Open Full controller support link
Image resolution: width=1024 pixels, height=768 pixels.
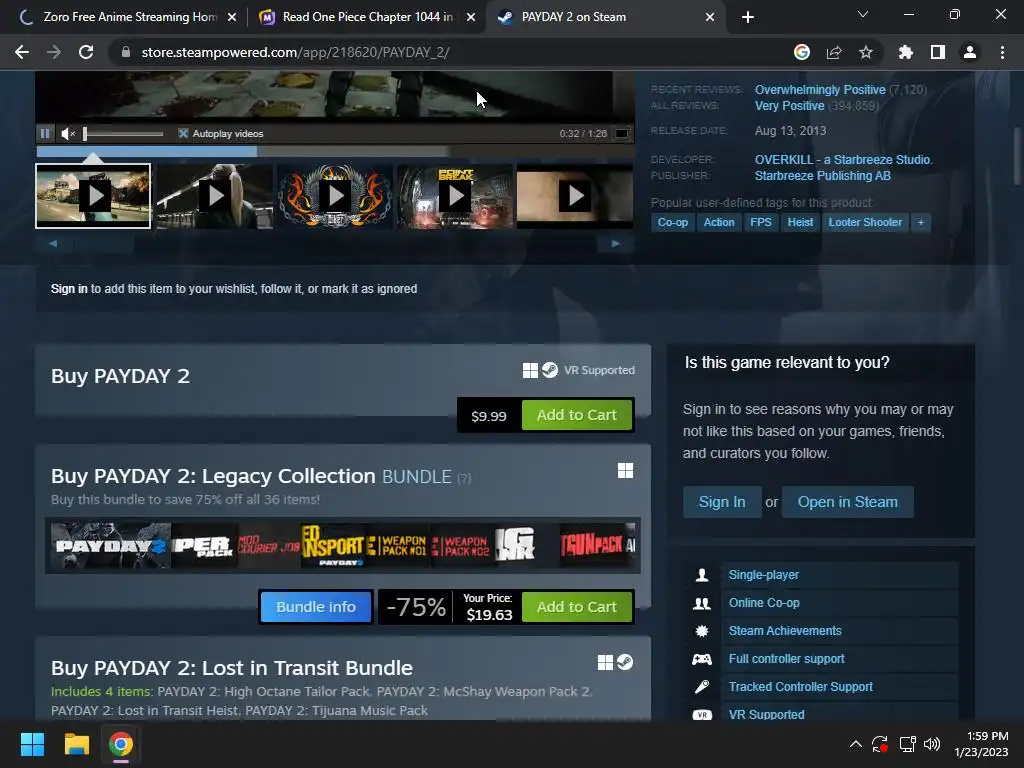786,659
